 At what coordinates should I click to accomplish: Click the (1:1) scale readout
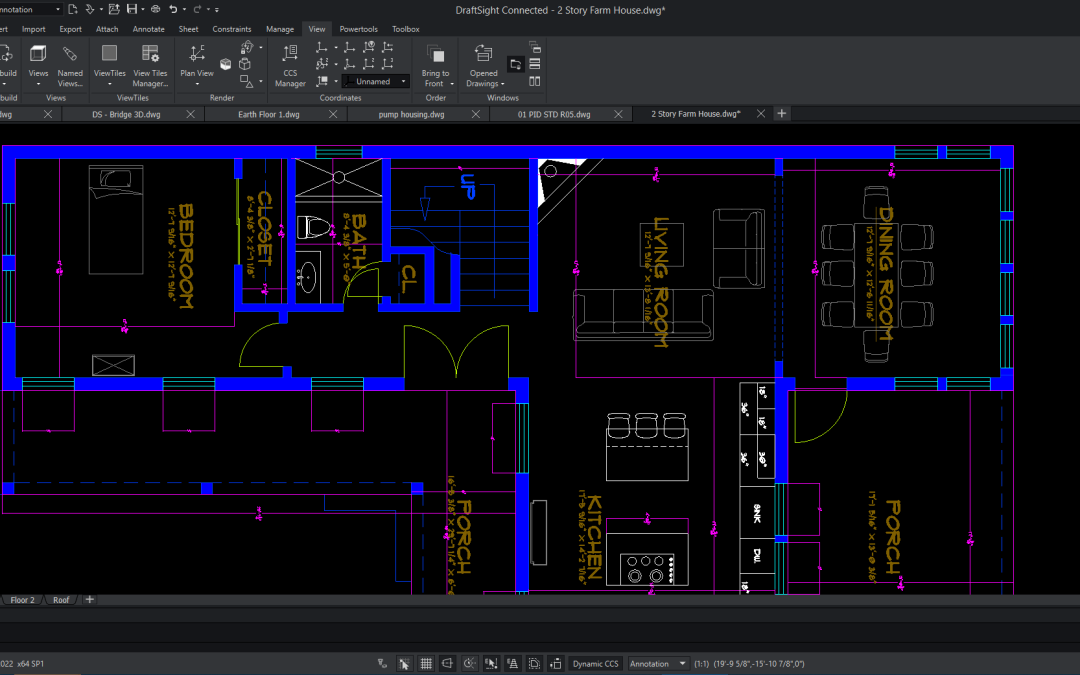702,664
